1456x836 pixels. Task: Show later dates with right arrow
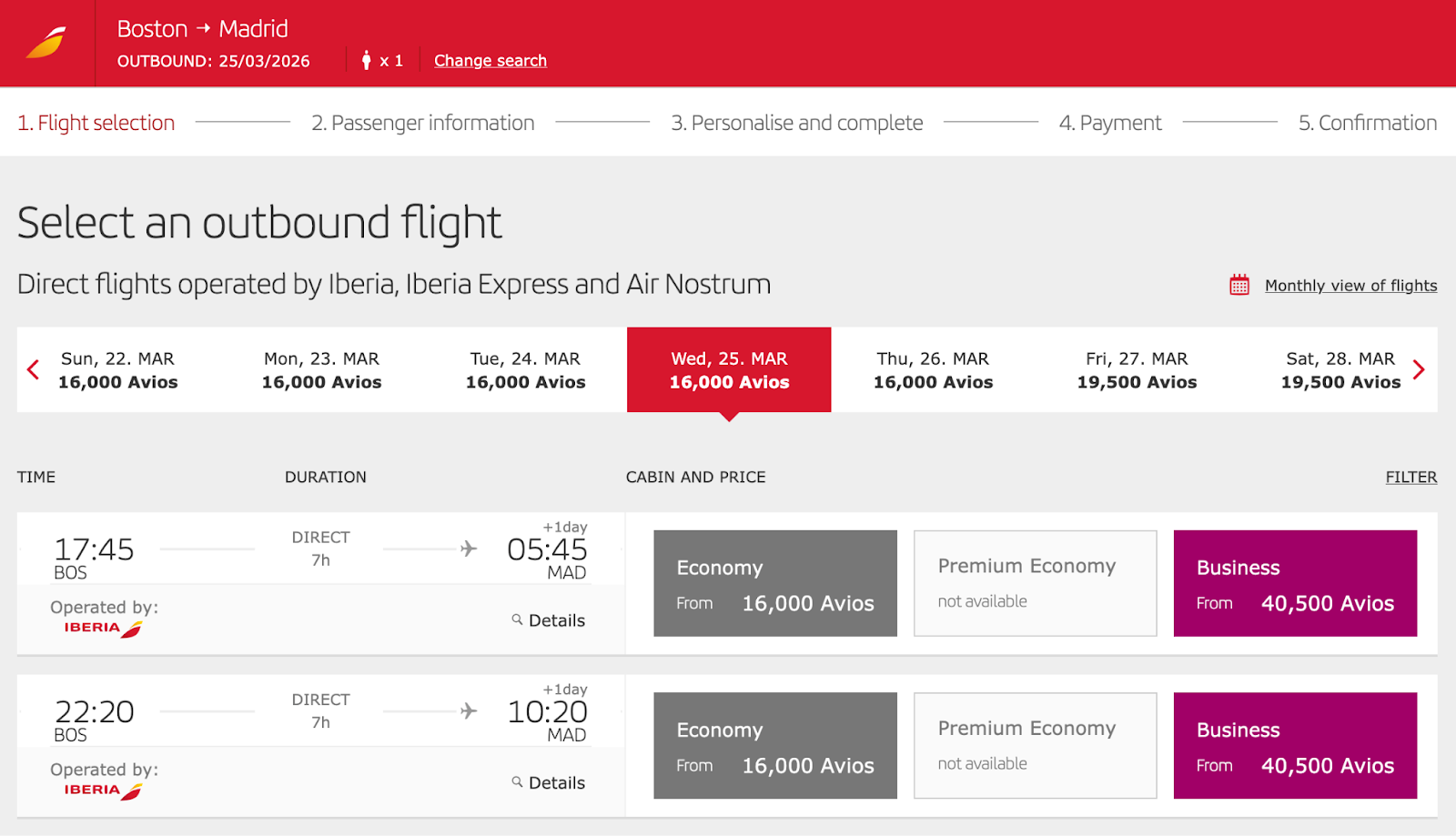1419,369
